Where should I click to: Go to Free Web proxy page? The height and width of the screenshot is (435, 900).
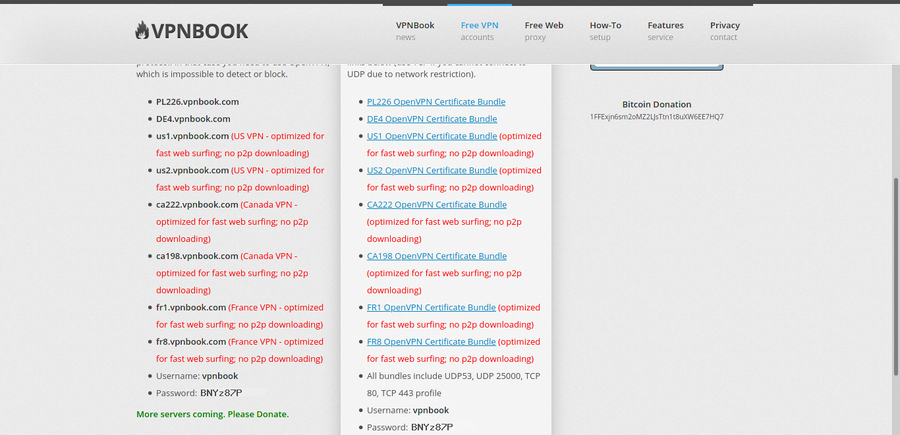tap(544, 31)
